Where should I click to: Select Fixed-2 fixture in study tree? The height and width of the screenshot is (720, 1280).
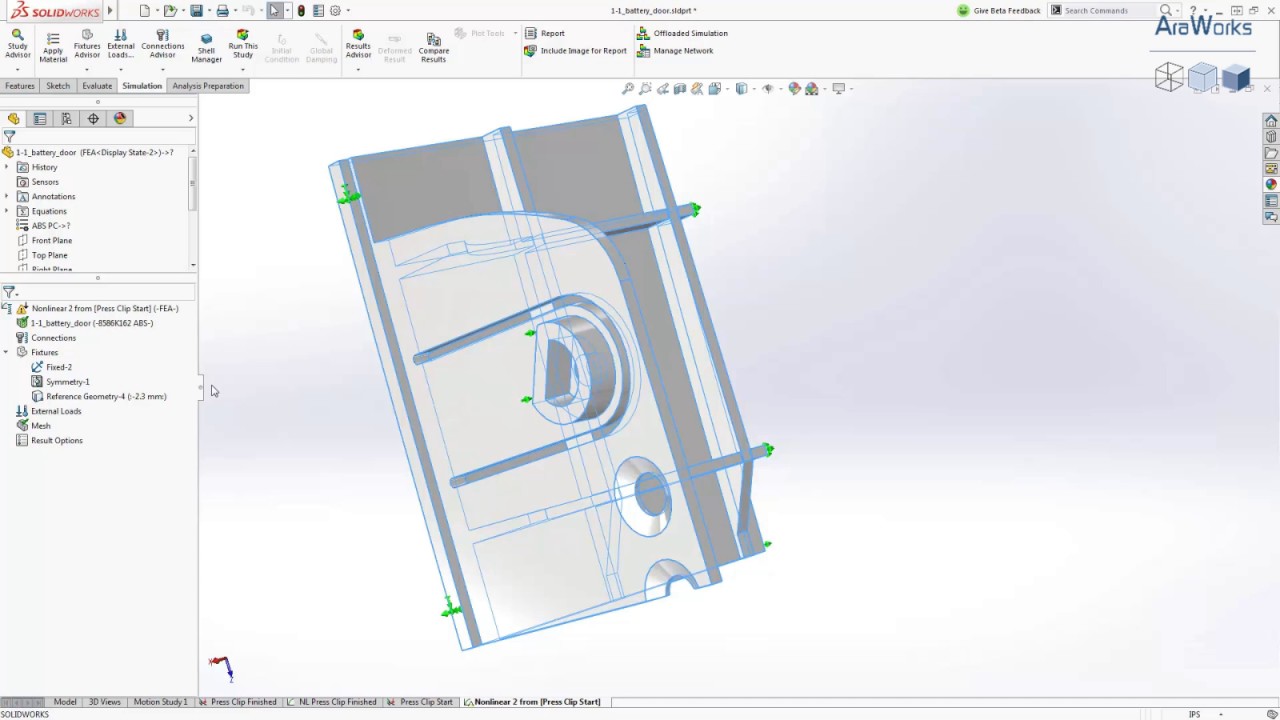click(x=51, y=367)
